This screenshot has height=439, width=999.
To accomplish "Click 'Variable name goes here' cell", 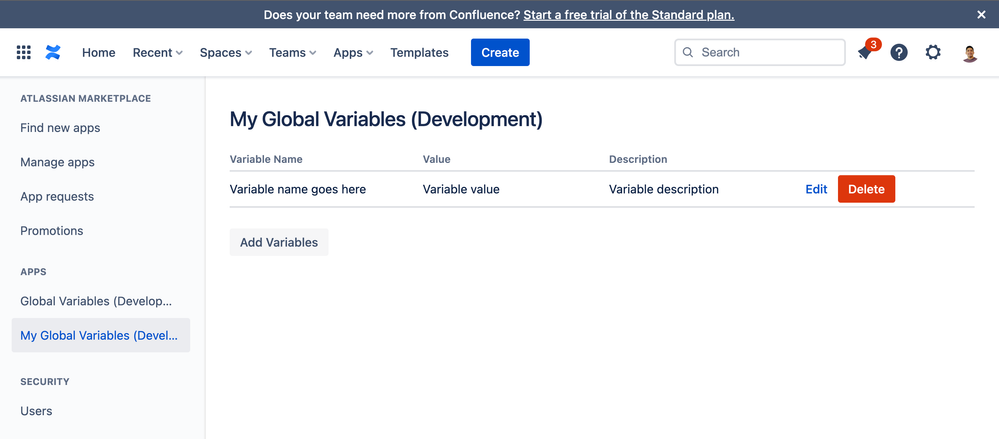I will 298,189.
